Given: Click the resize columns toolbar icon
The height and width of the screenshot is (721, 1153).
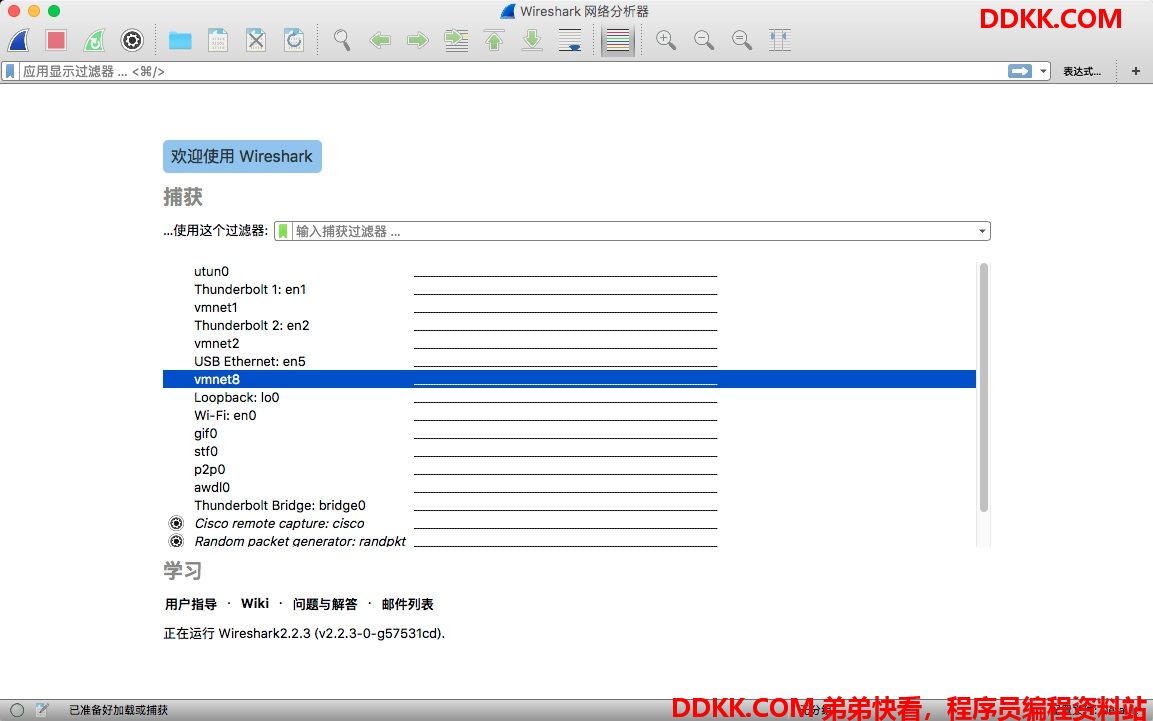Looking at the screenshot, I should (780, 40).
